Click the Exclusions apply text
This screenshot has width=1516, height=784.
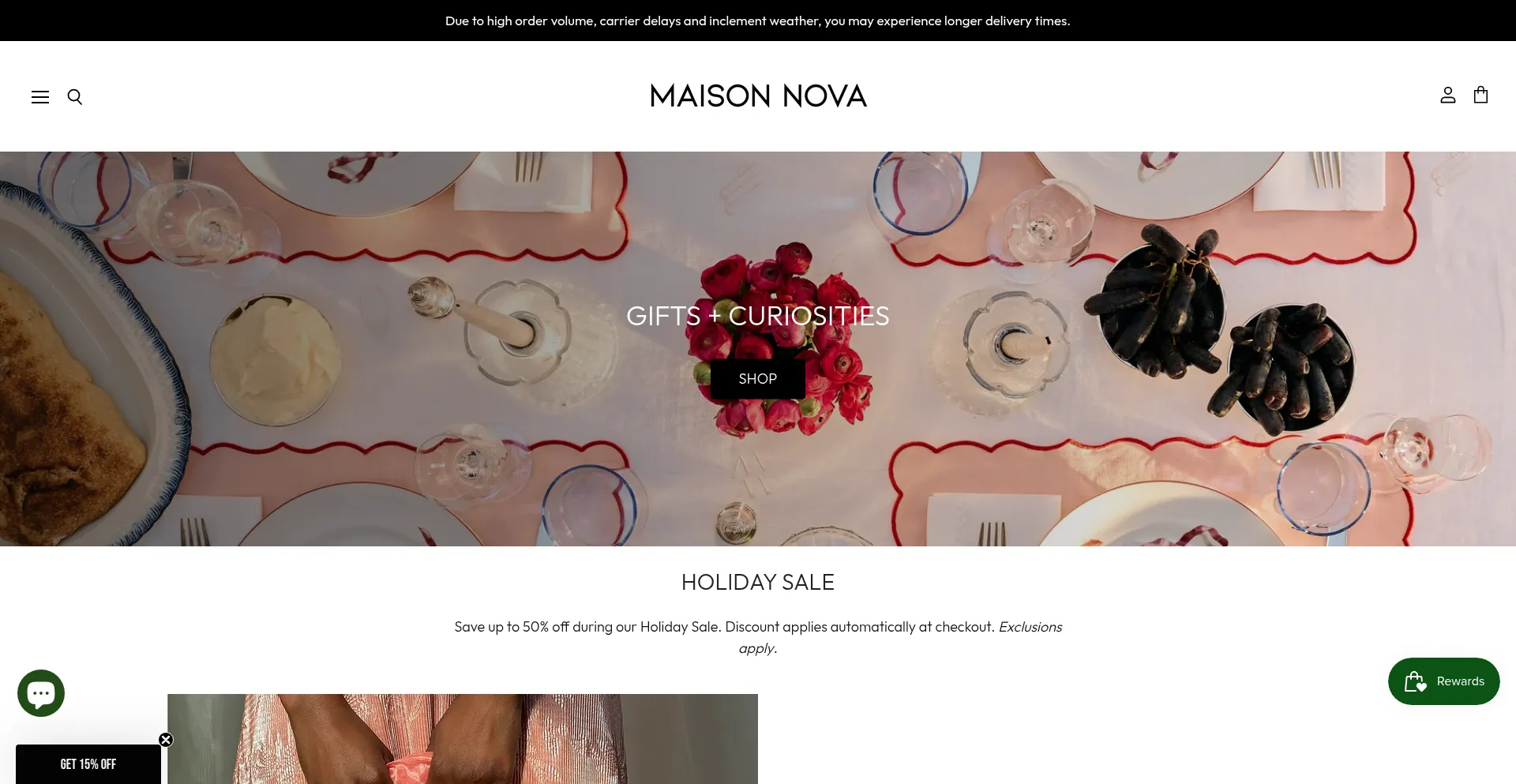pos(900,637)
